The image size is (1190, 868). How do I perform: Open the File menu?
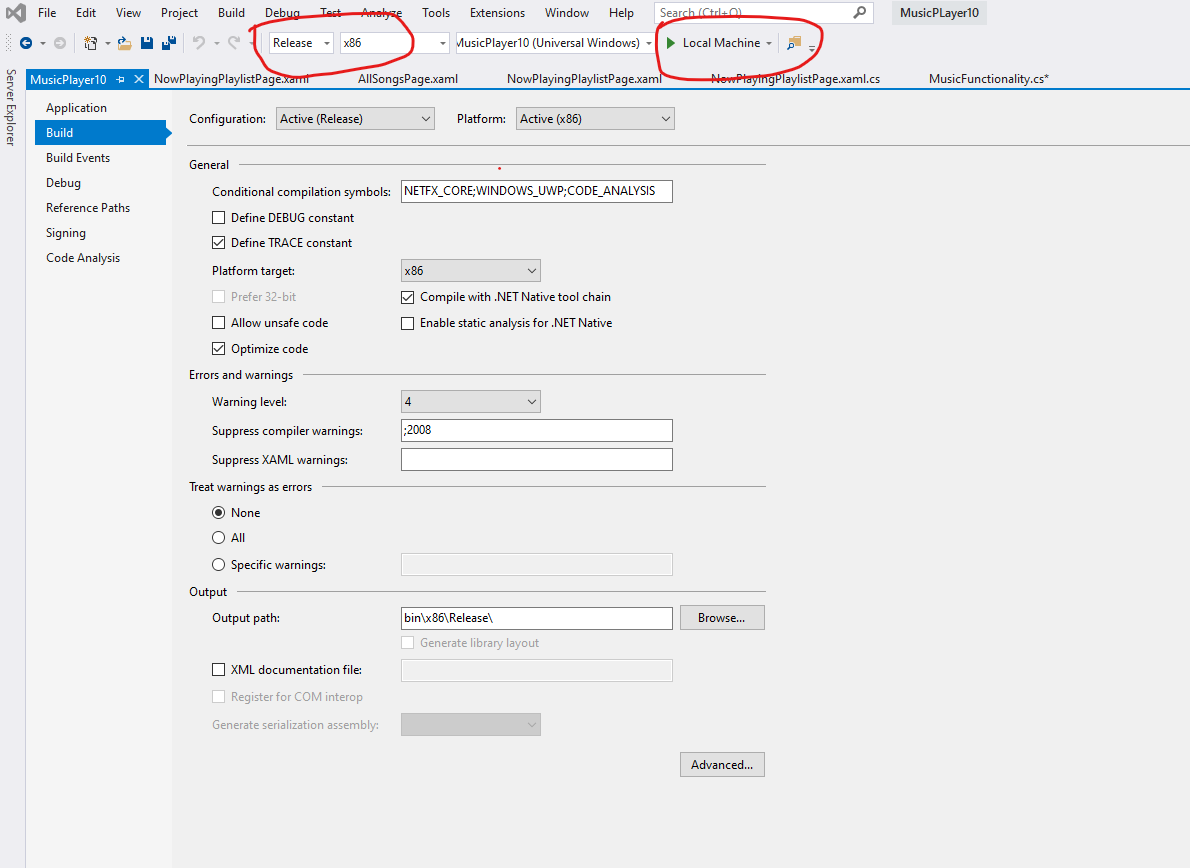(x=47, y=13)
